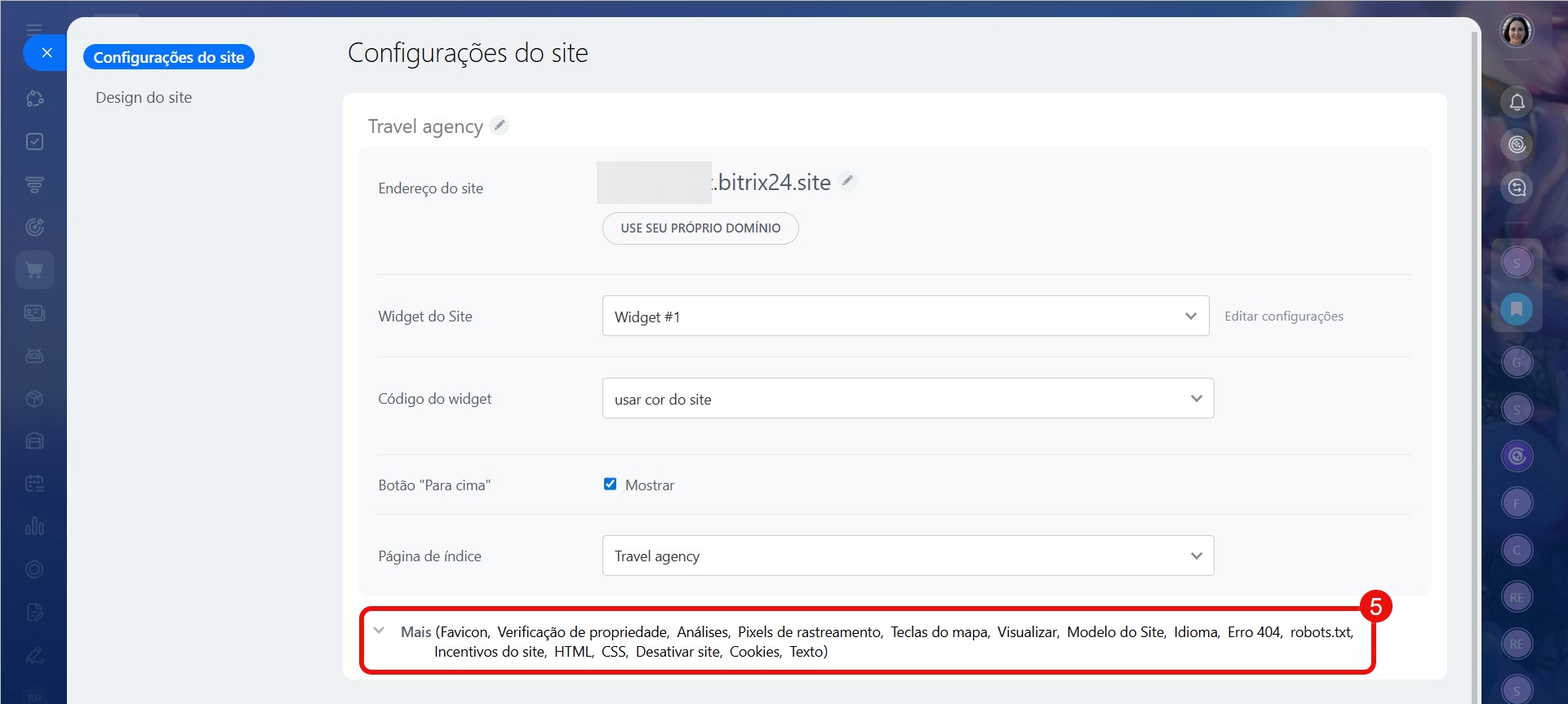This screenshot has width=1568, height=704.
Task: Open the Tasks checkmark icon in sidebar
Action: point(34,142)
